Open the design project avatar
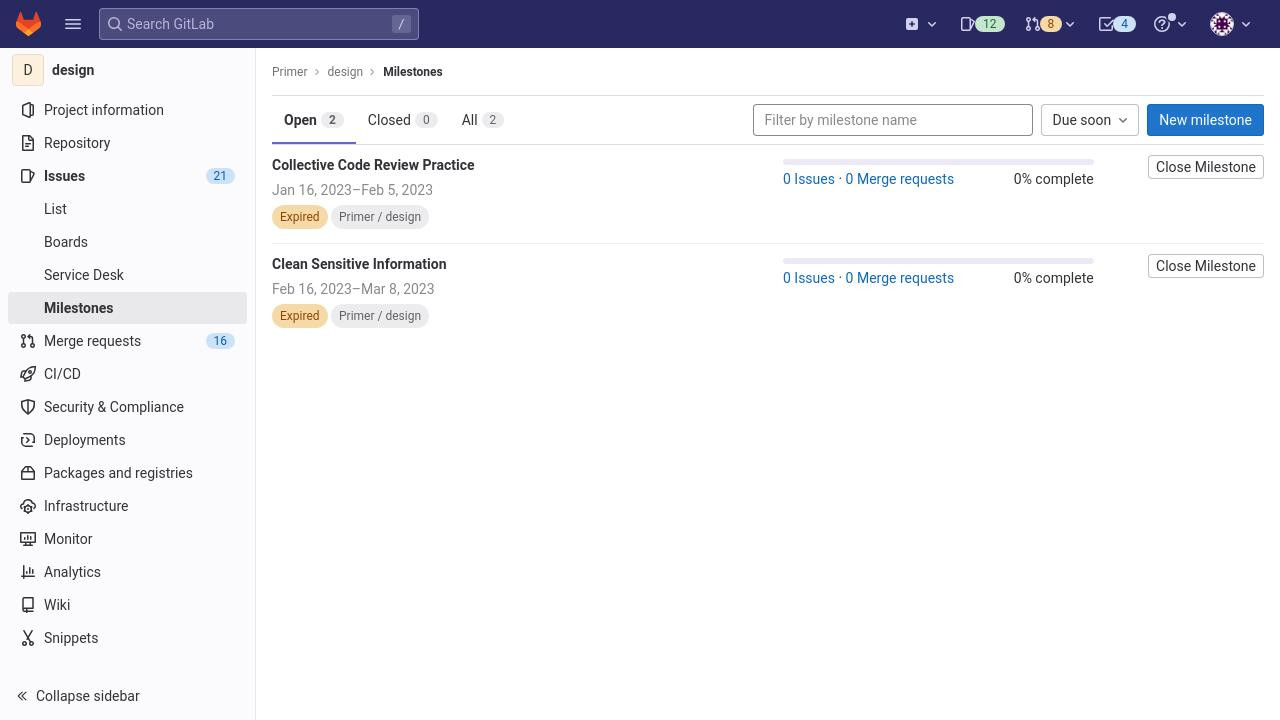This screenshot has height=720, width=1280. tap(28, 70)
